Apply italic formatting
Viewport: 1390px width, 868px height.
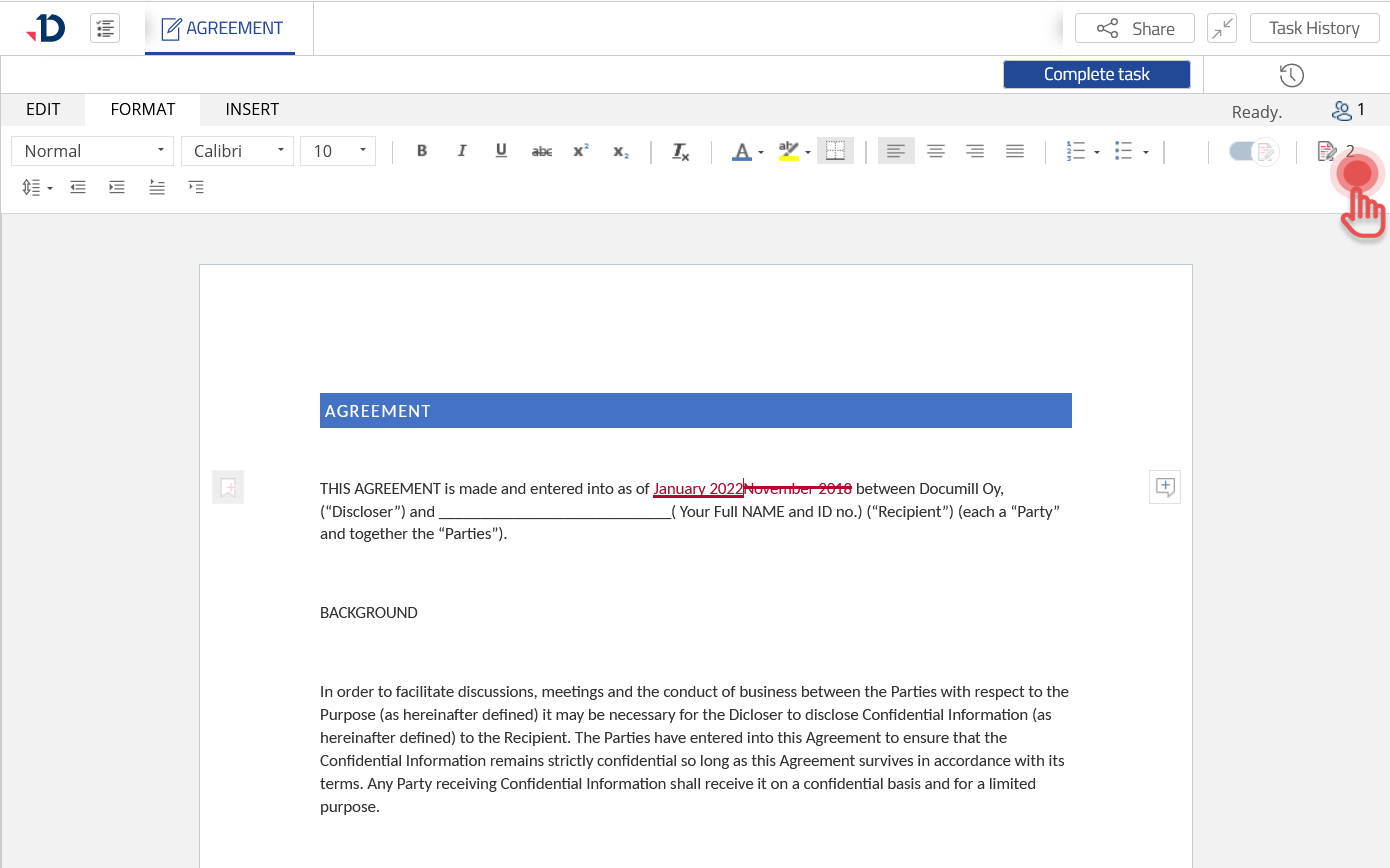[462, 151]
